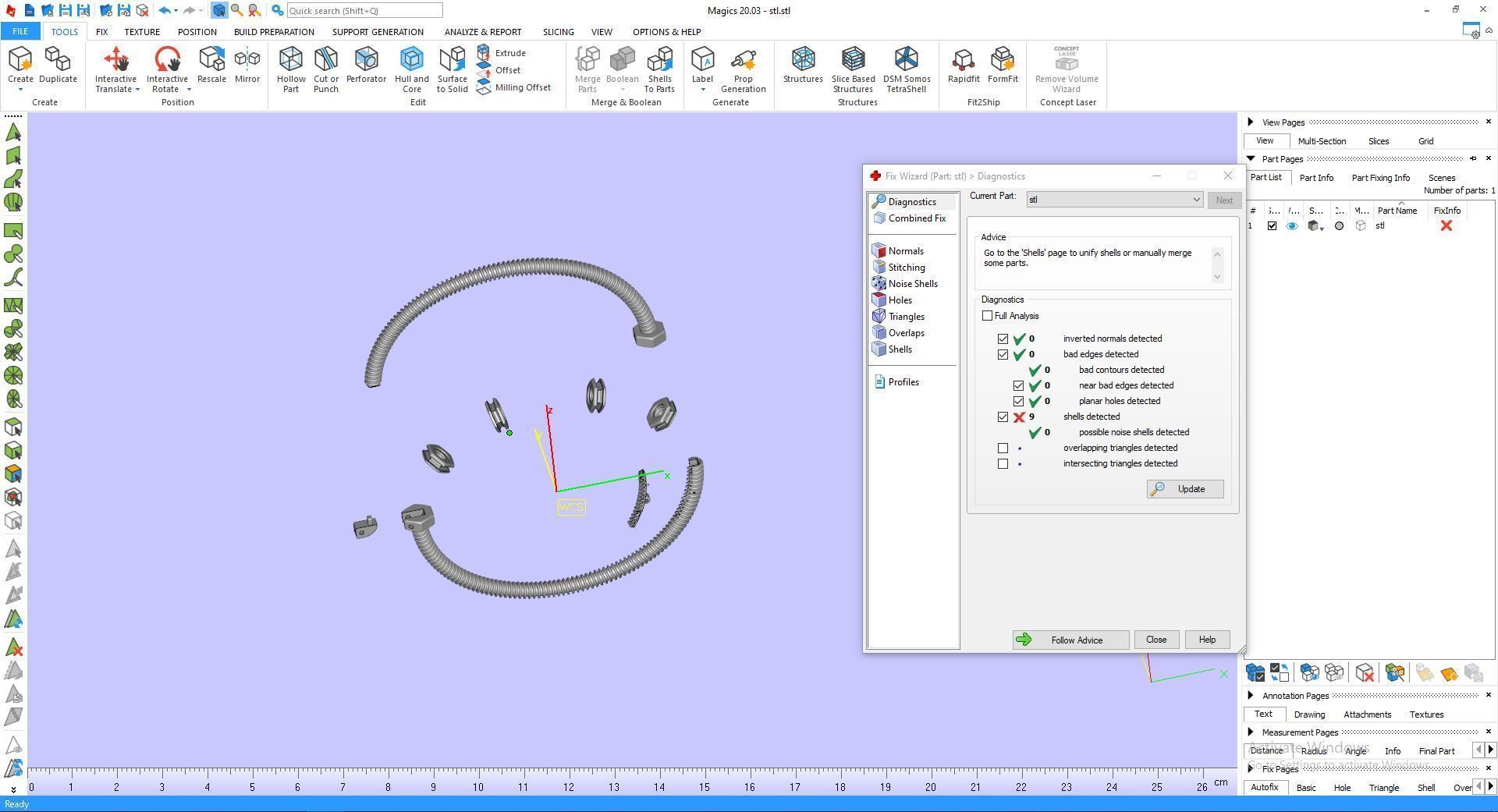
Task: Collapse the Part Pages panel
Action: click(1251, 159)
